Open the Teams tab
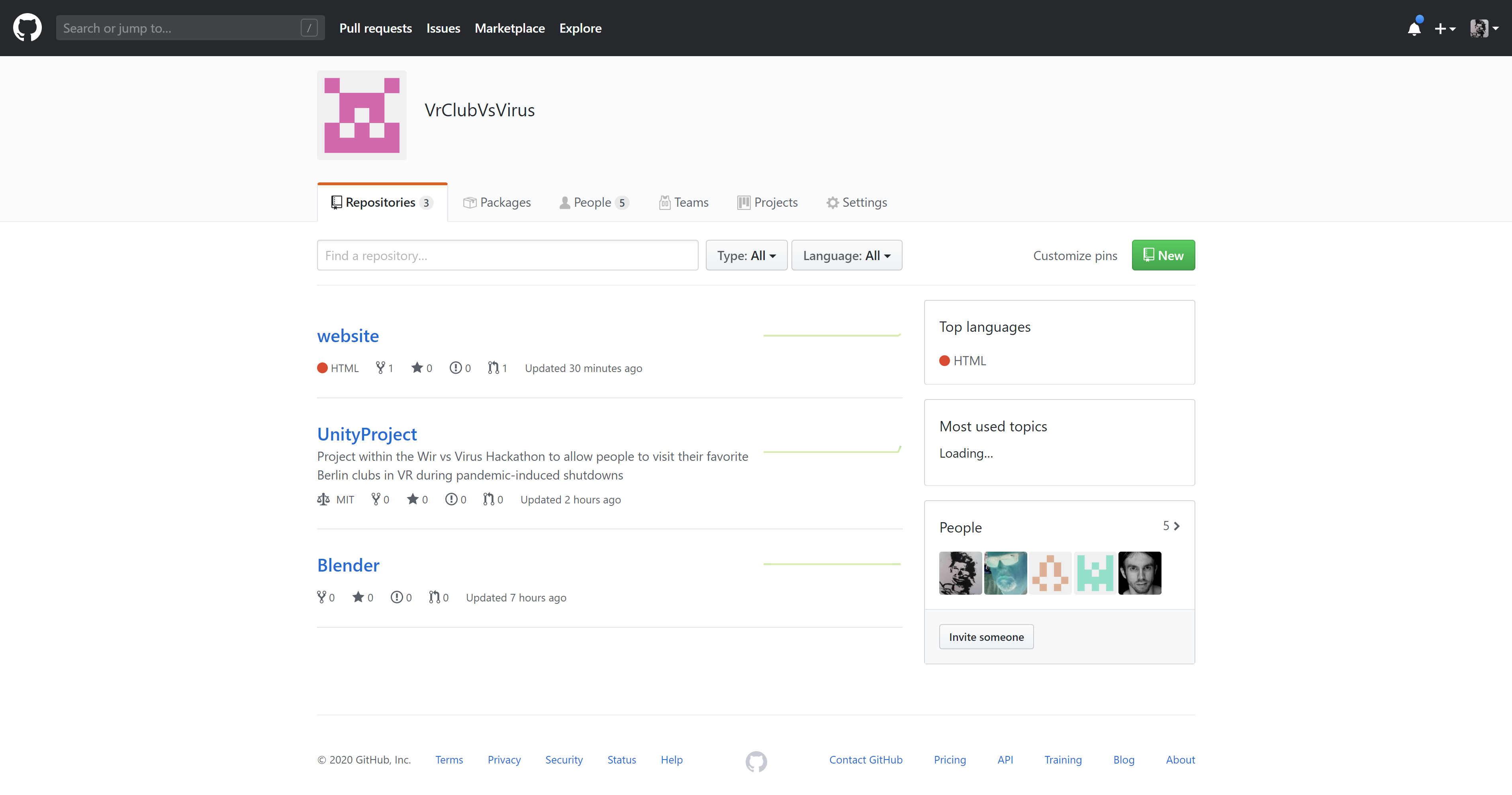 tap(684, 202)
